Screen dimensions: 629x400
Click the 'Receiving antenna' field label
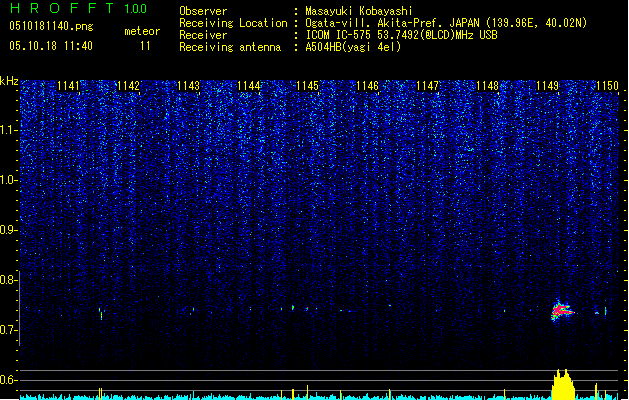[x=230, y=47]
